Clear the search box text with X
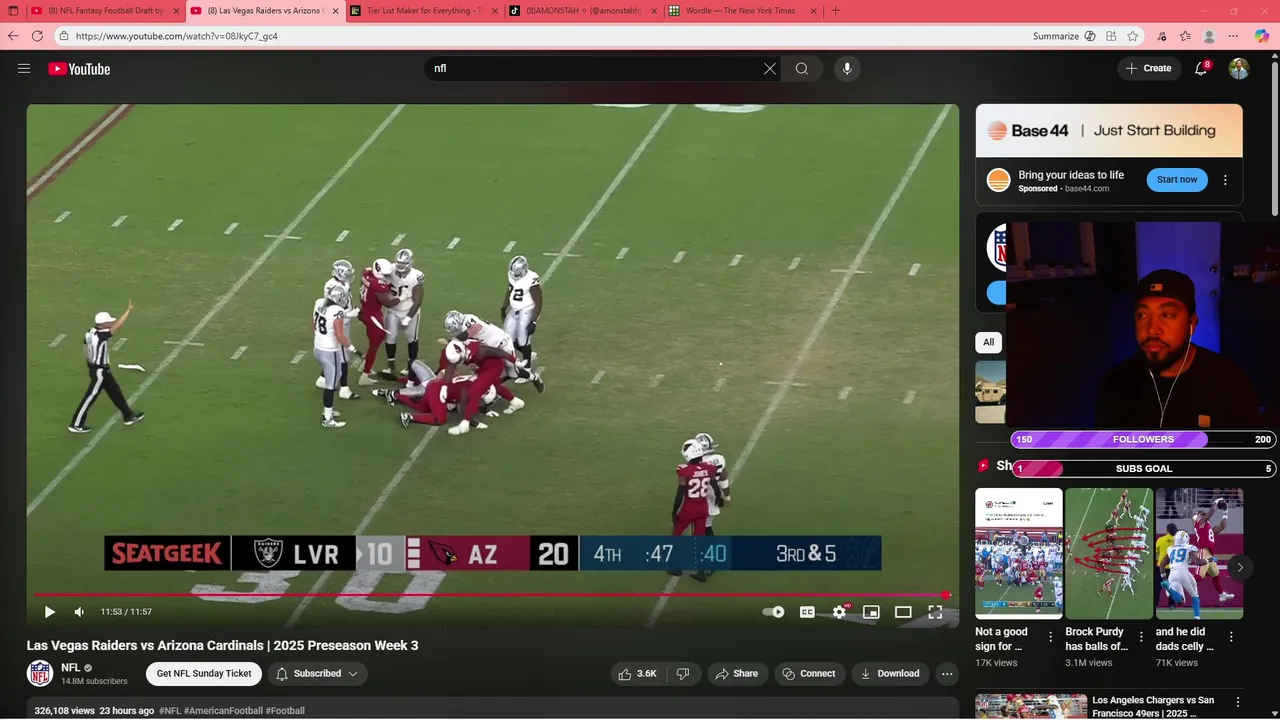Screen dimensions: 1280x720 770,68
